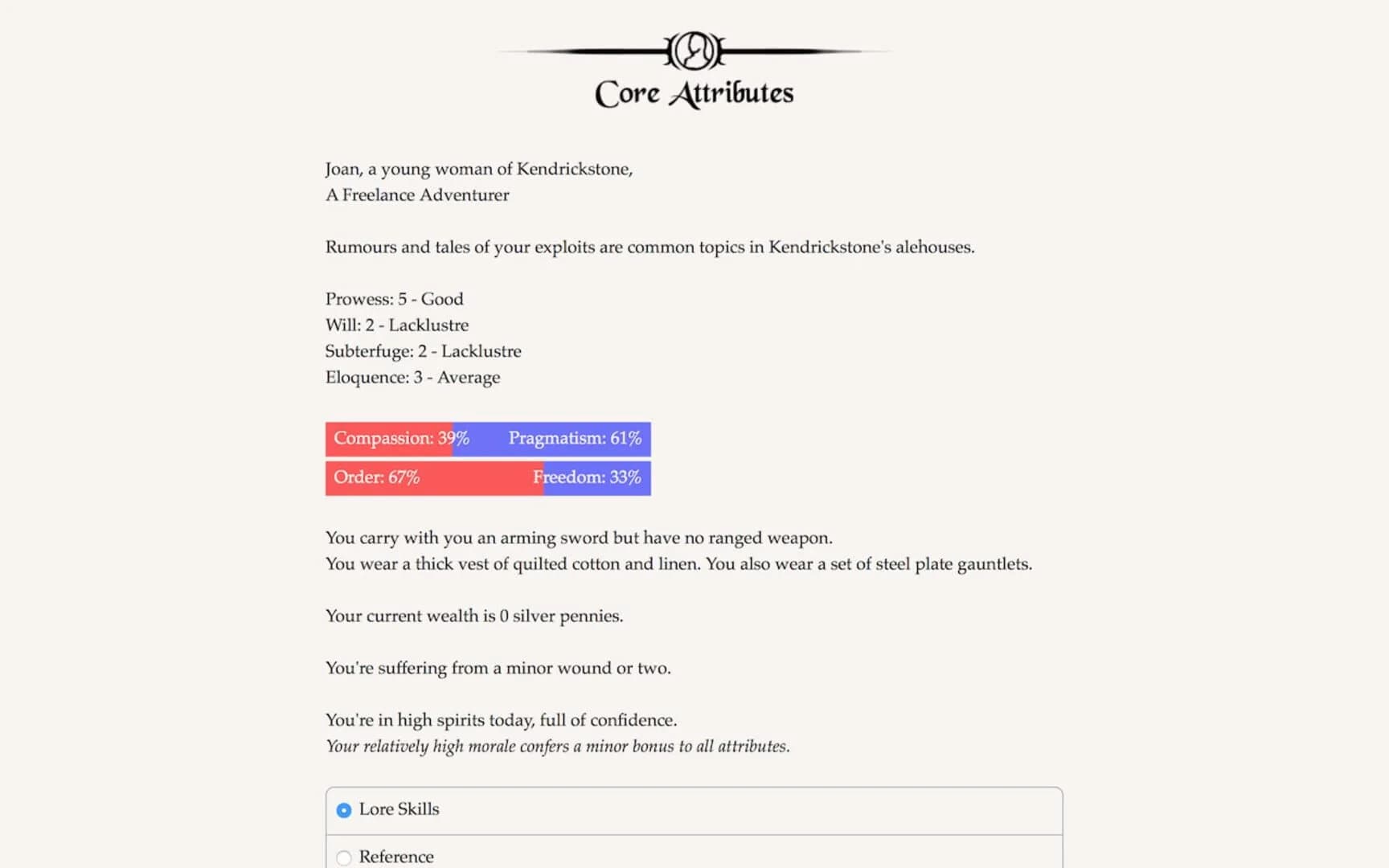The width and height of the screenshot is (1389, 868).
Task: Click the Will: 2 - Lacklustre stat line
Action: click(396, 325)
